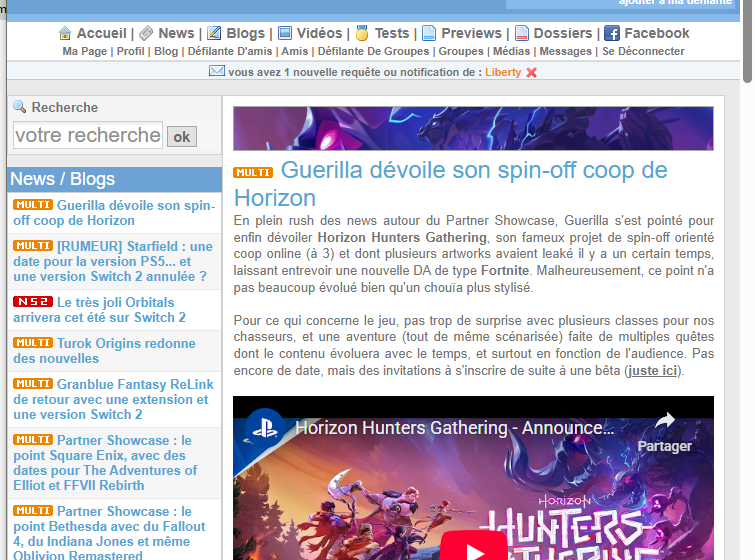This screenshot has width=755, height=560.
Task: Click the juste ici beta signup link
Action: coord(652,371)
